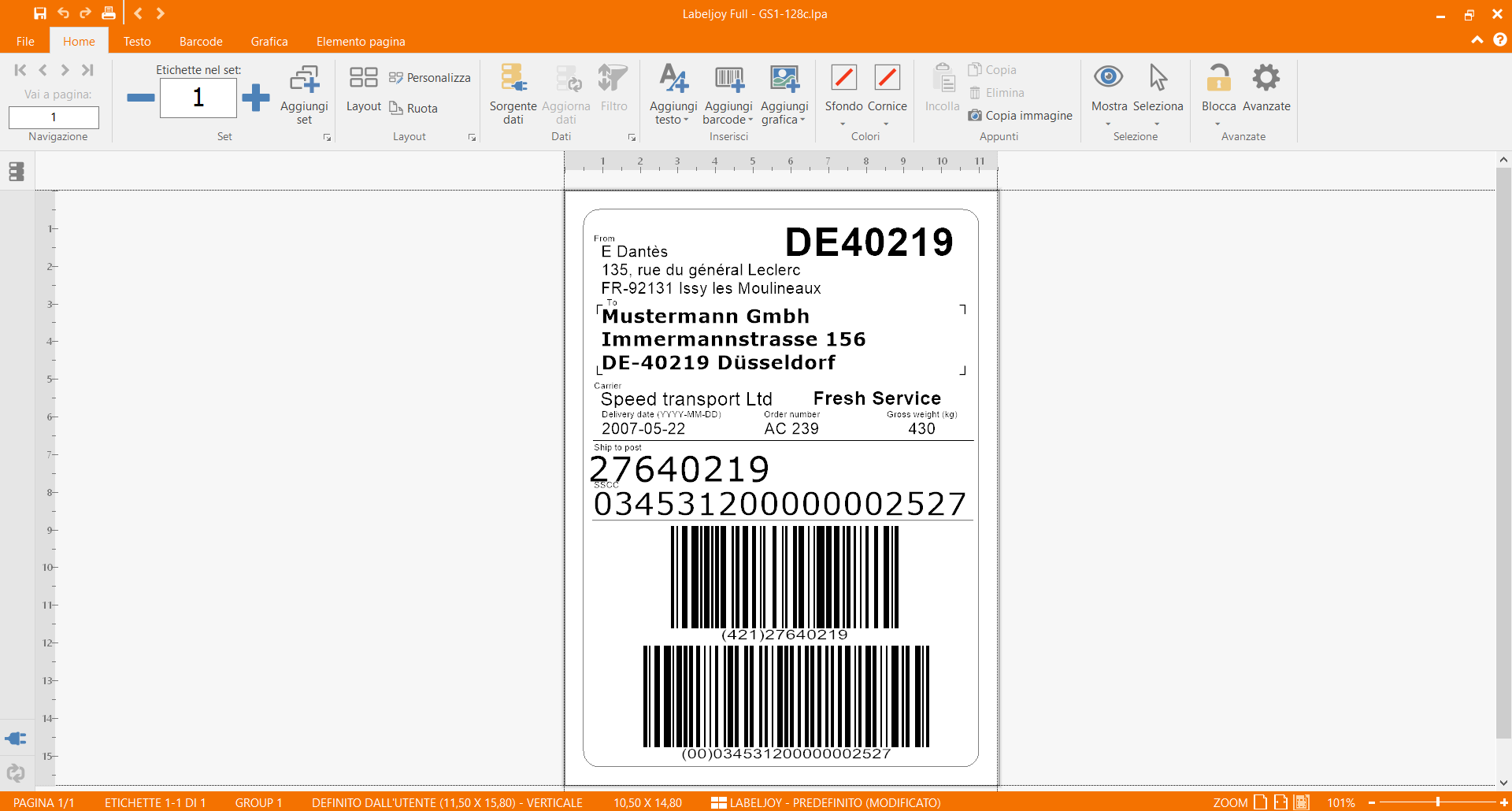Expand the Set group dialog launcher
This screenshot has height=811, width=1512.
(x=327, y=137)
